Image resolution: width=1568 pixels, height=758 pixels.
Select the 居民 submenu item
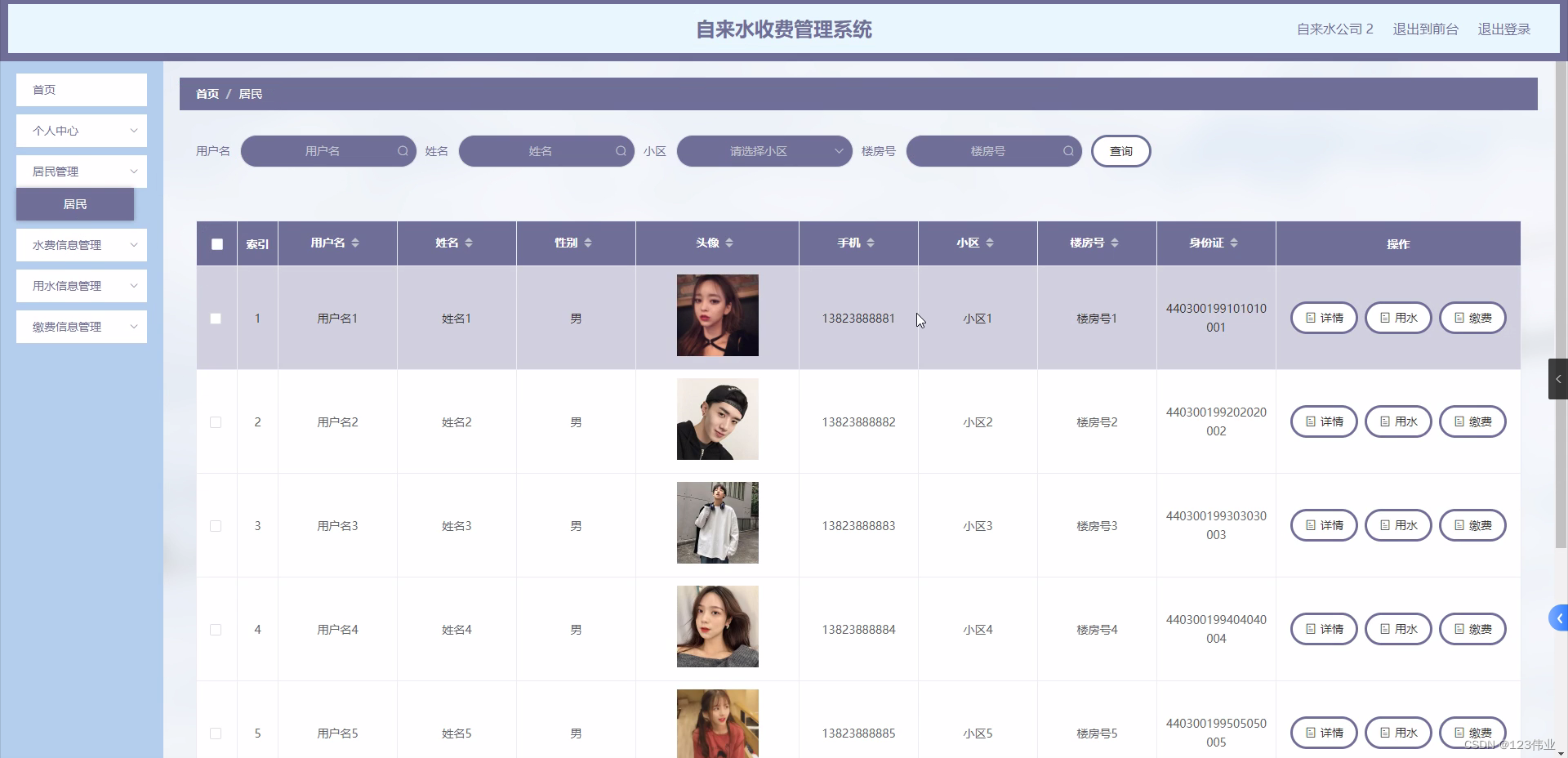click(74, 204)
